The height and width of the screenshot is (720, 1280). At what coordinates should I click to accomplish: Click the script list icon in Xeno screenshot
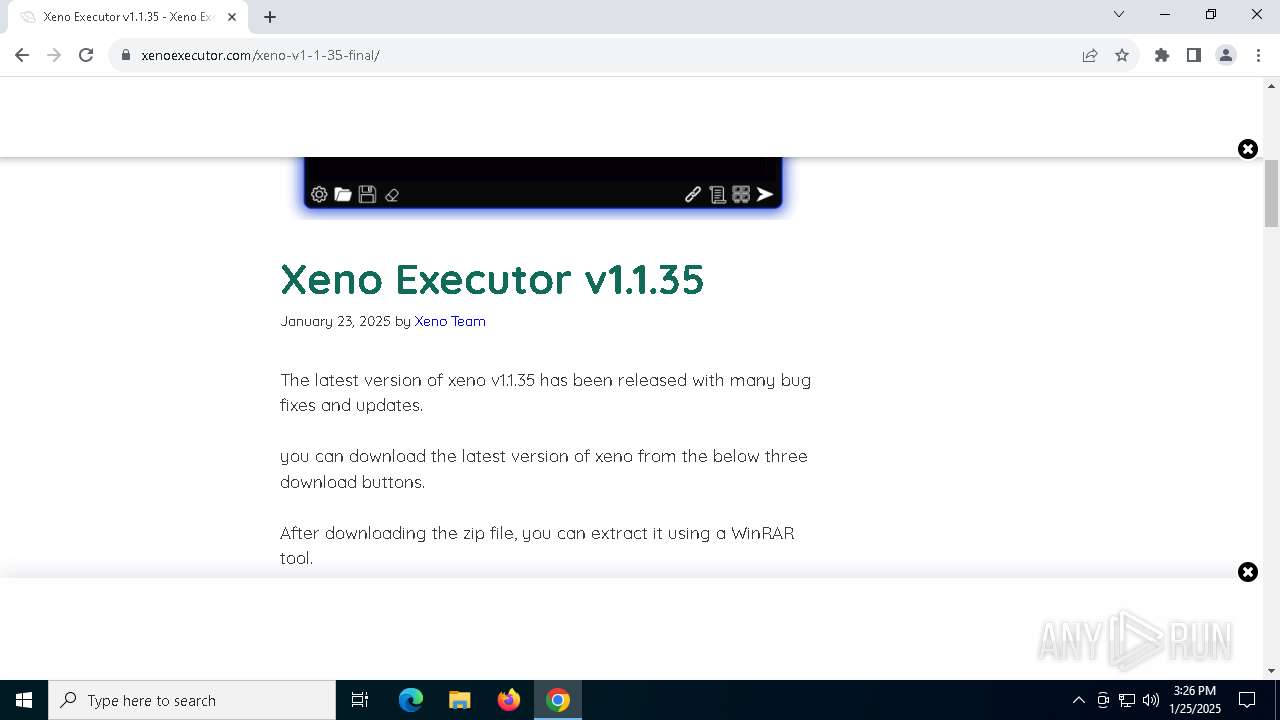[x=717, y=195]
